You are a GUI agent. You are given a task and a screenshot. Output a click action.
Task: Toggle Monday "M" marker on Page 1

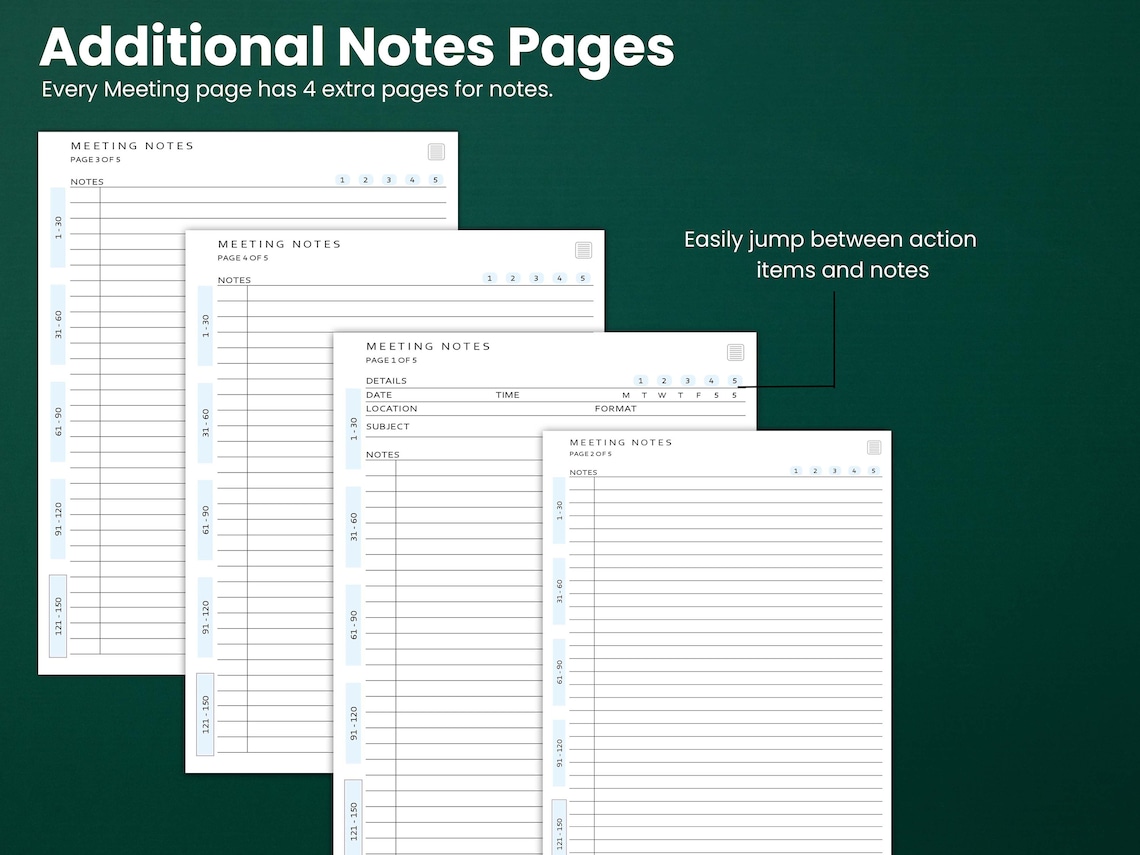tap(626, 395)
